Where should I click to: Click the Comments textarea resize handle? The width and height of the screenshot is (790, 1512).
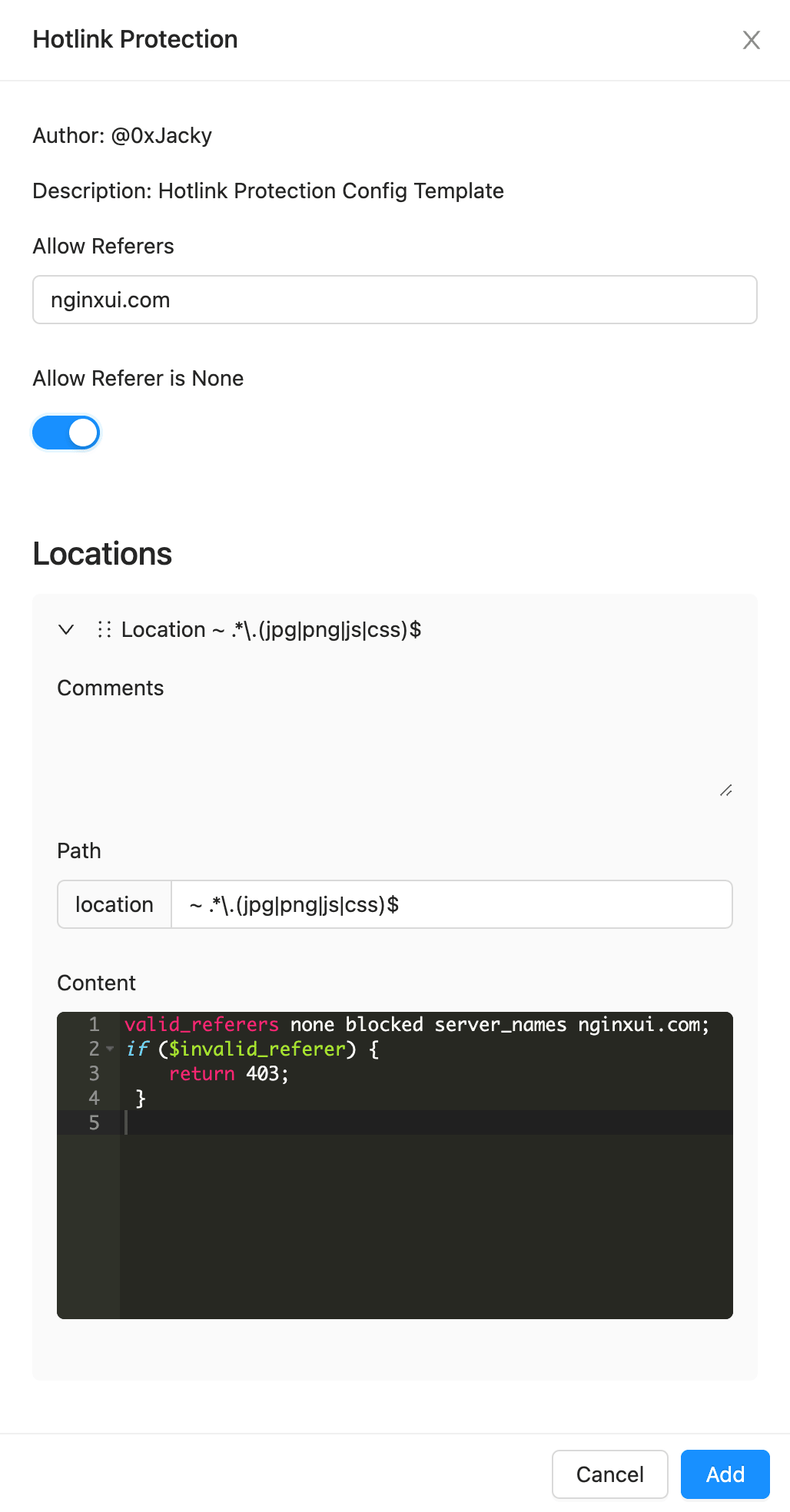tap(725, 791)
